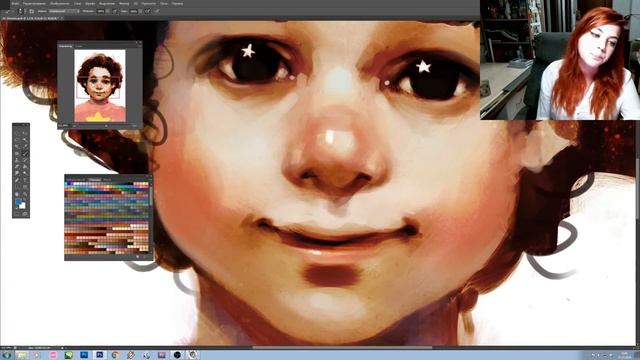Open the File menu

[15, 4]
